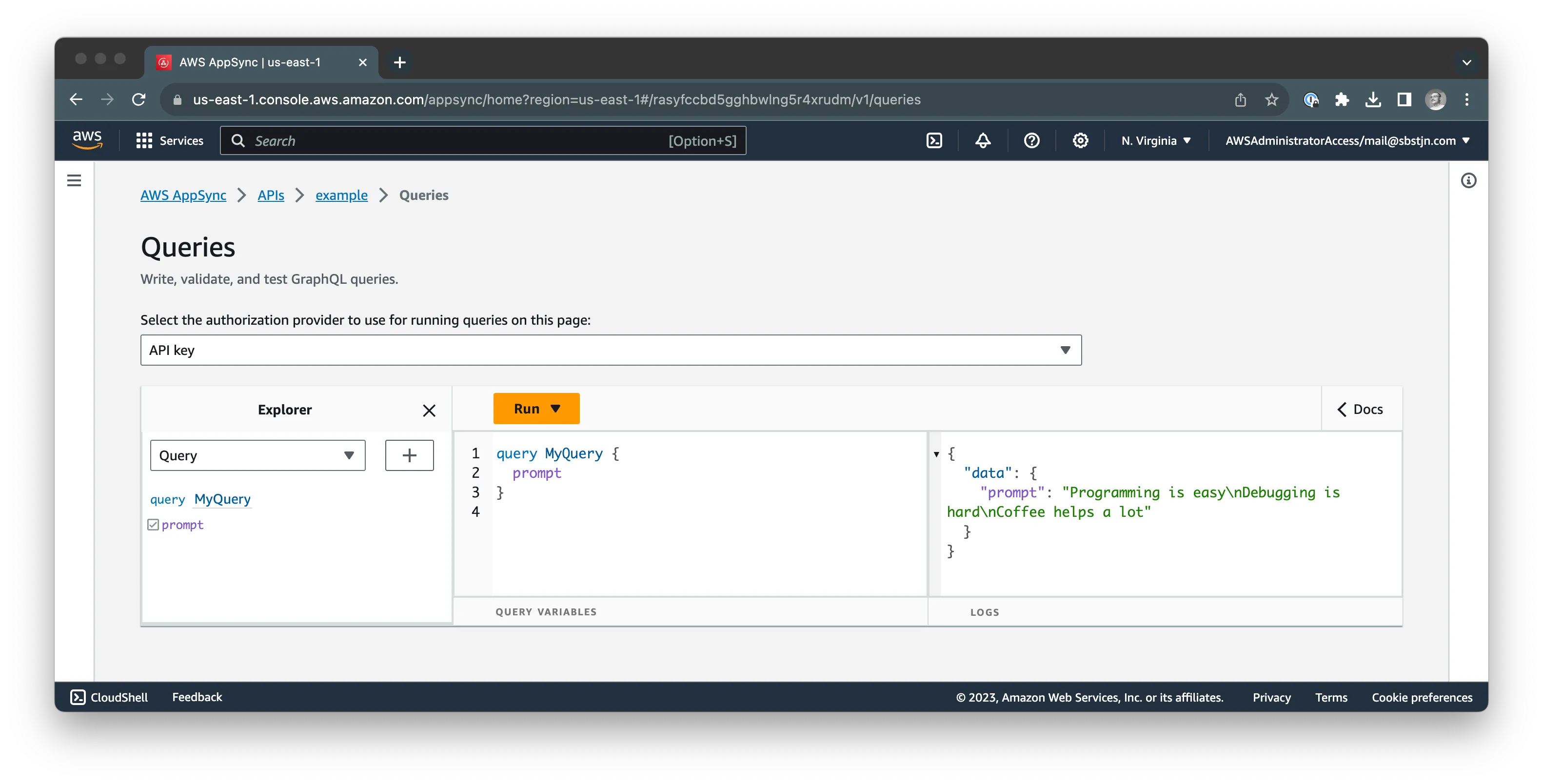The width and height of the screenshot is (1543, 784).
Task: Collapse the results object with the disclosure triangle
Action: point(936,454)
